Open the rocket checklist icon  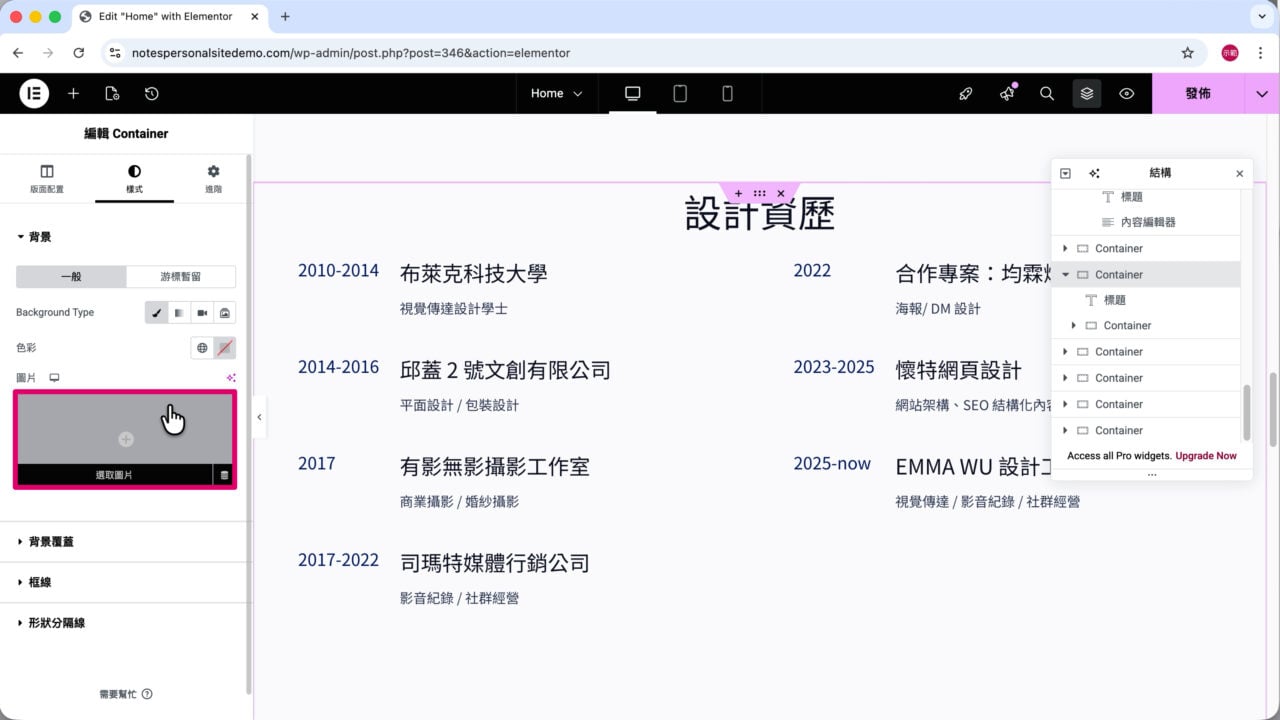click(x=966, y=93)
